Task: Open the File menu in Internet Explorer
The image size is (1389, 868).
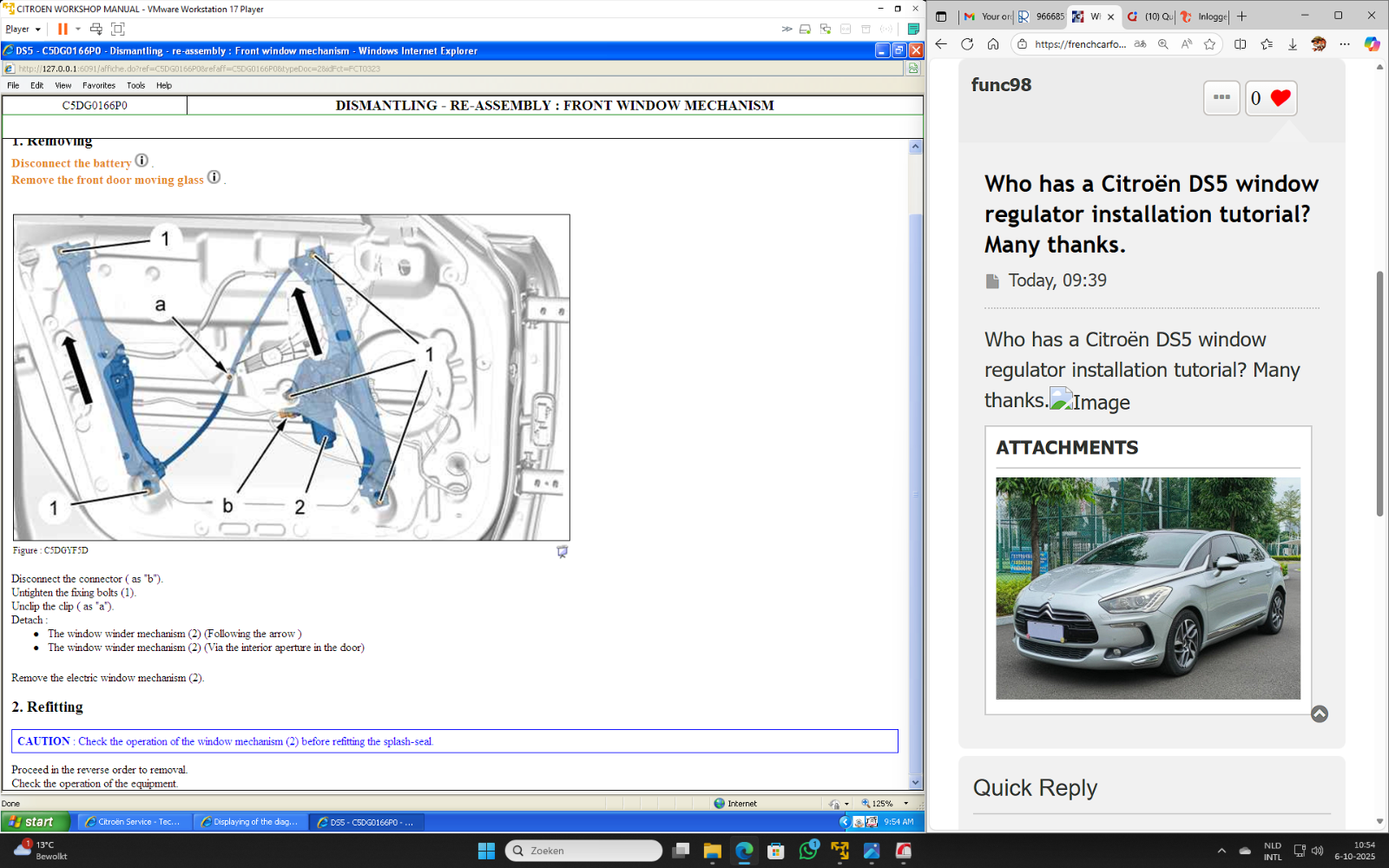Action: (x=13, y=85)
